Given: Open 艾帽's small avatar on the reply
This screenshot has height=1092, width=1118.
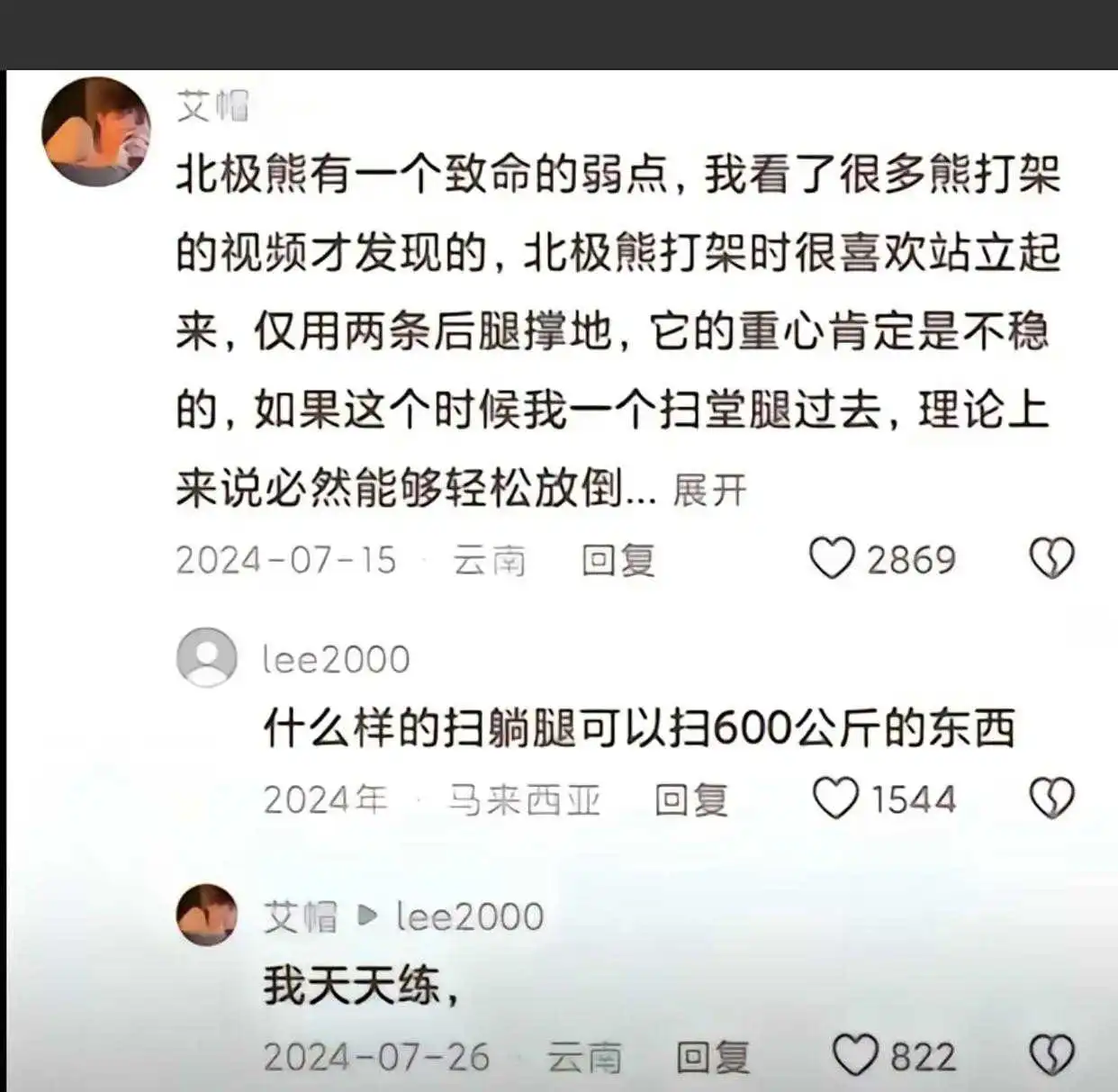Looking at the screenshot, I should [x=206, y=915].
